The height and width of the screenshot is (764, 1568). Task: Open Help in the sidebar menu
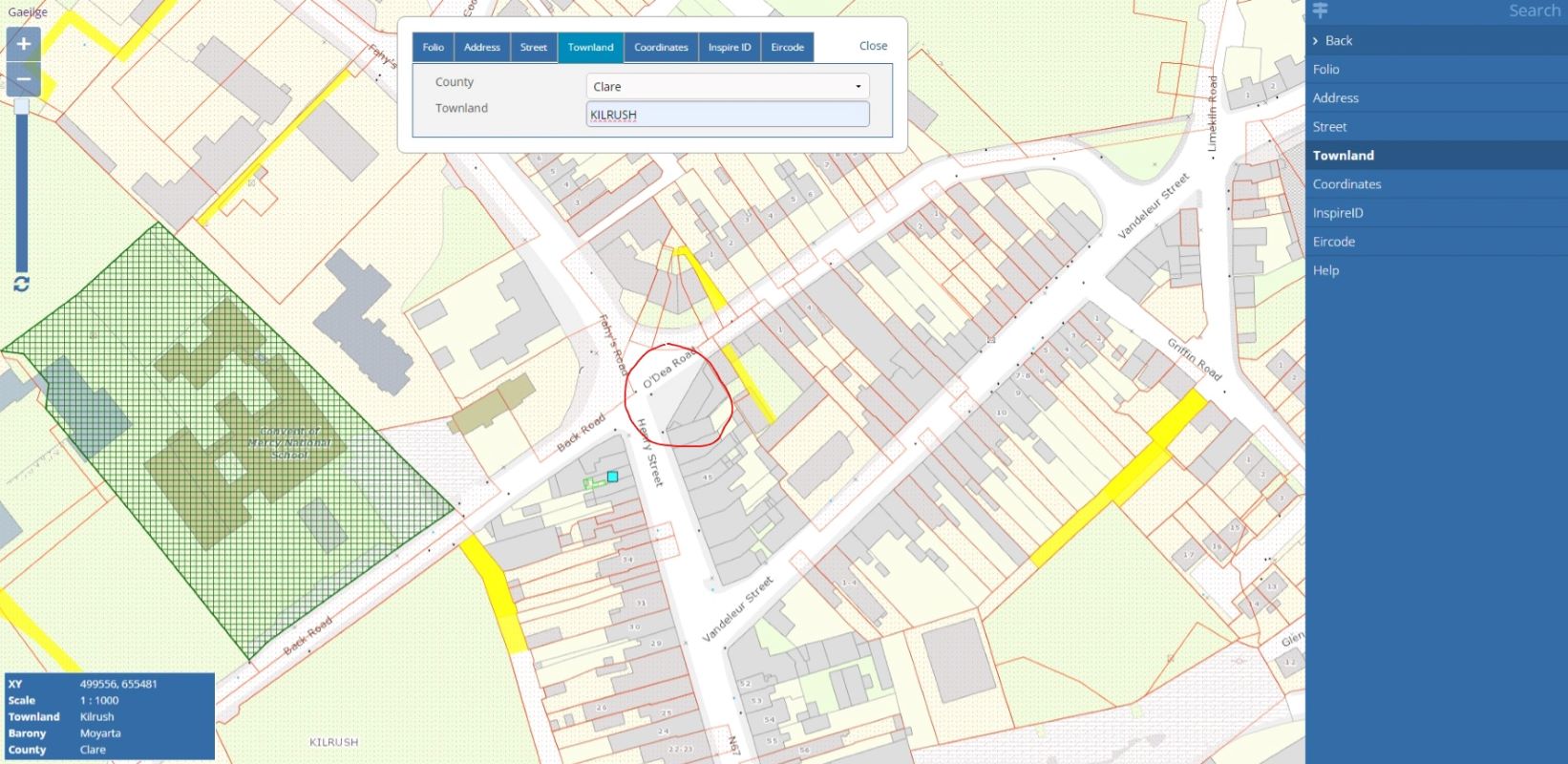pos(1325,270)
